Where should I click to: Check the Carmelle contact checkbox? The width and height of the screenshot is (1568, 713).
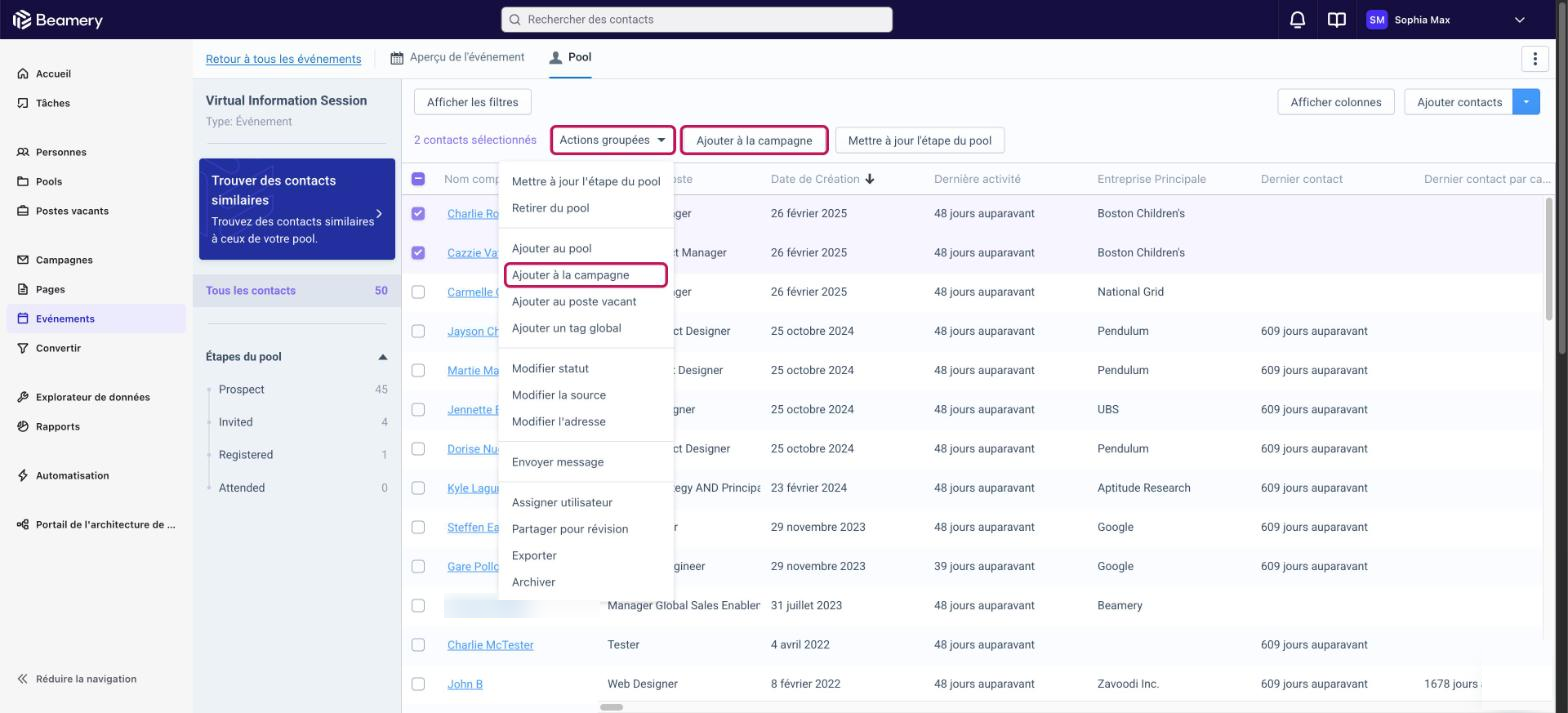pyautogui.click(x=418, y=292)
